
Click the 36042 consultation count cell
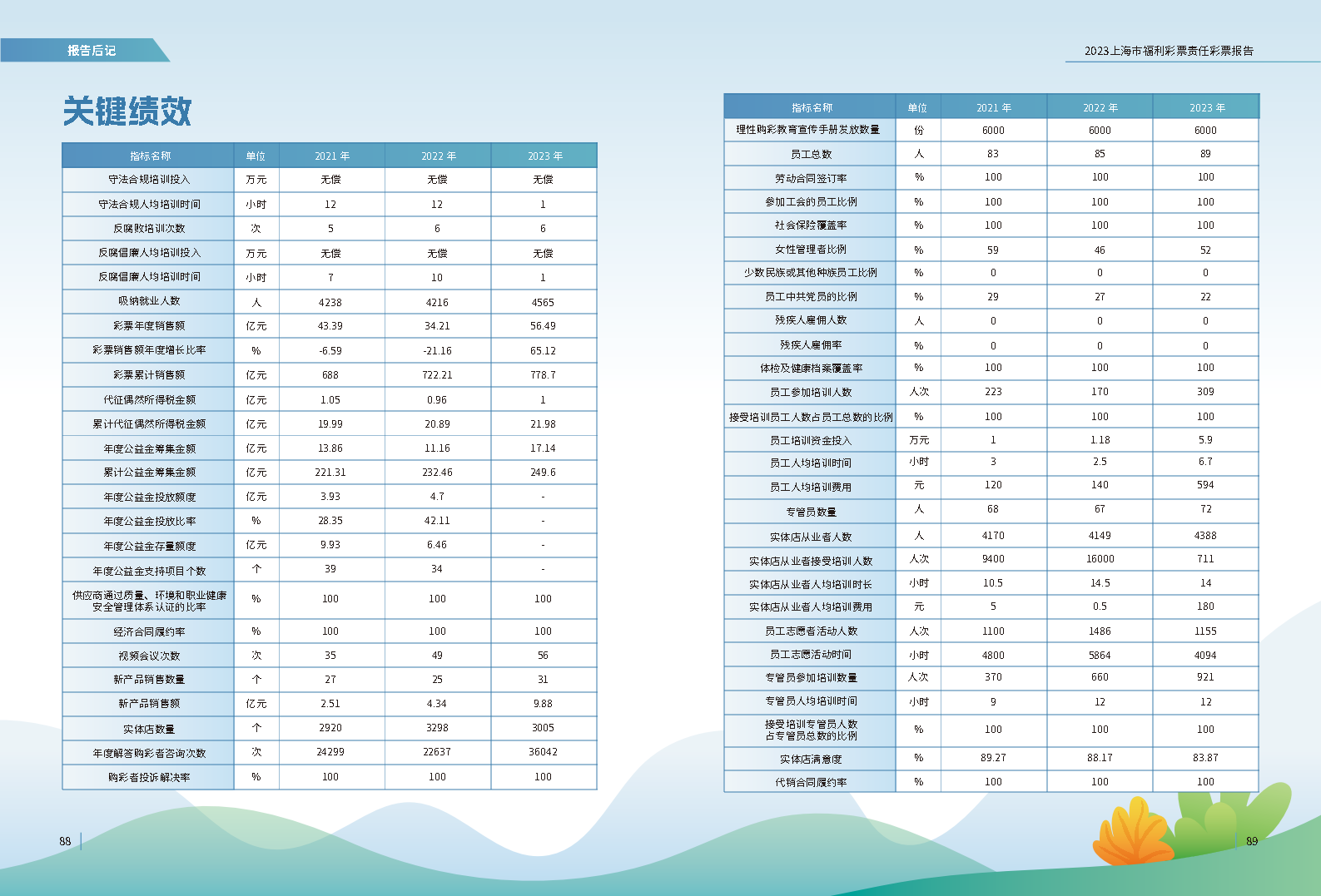click(543, 752)
